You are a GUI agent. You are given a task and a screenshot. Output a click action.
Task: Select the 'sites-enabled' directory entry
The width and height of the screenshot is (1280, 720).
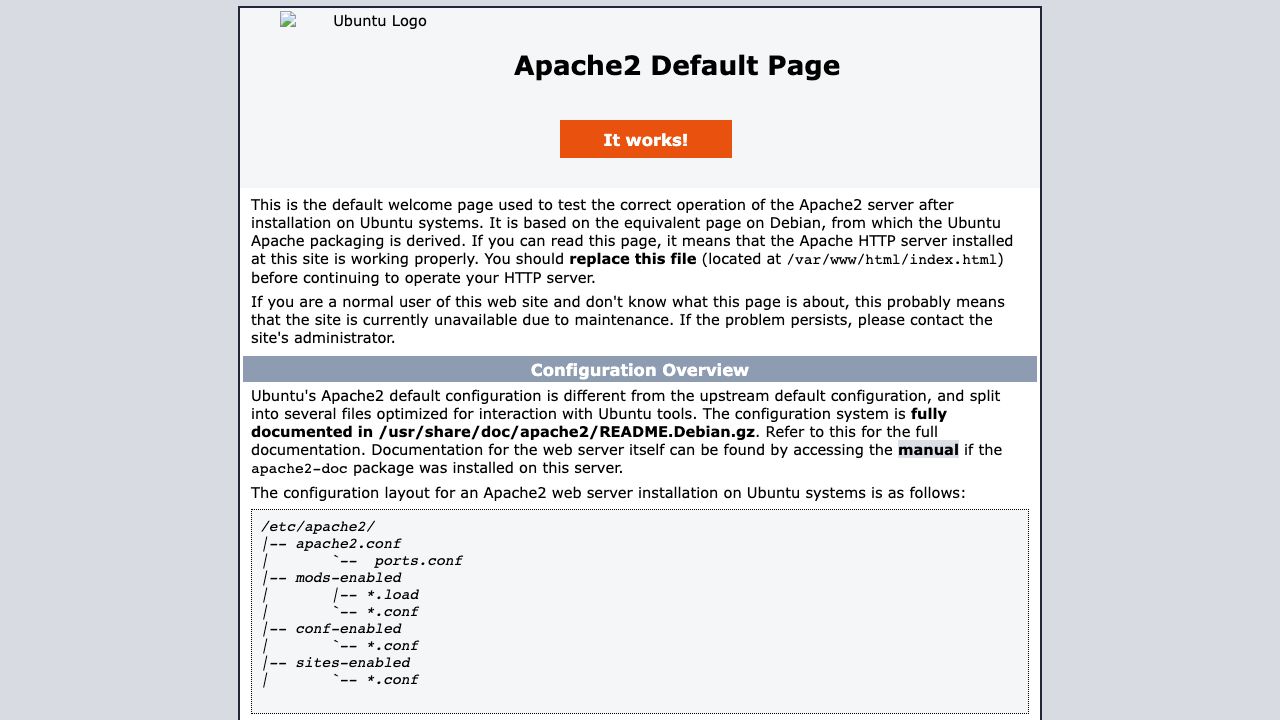(352, 663)
